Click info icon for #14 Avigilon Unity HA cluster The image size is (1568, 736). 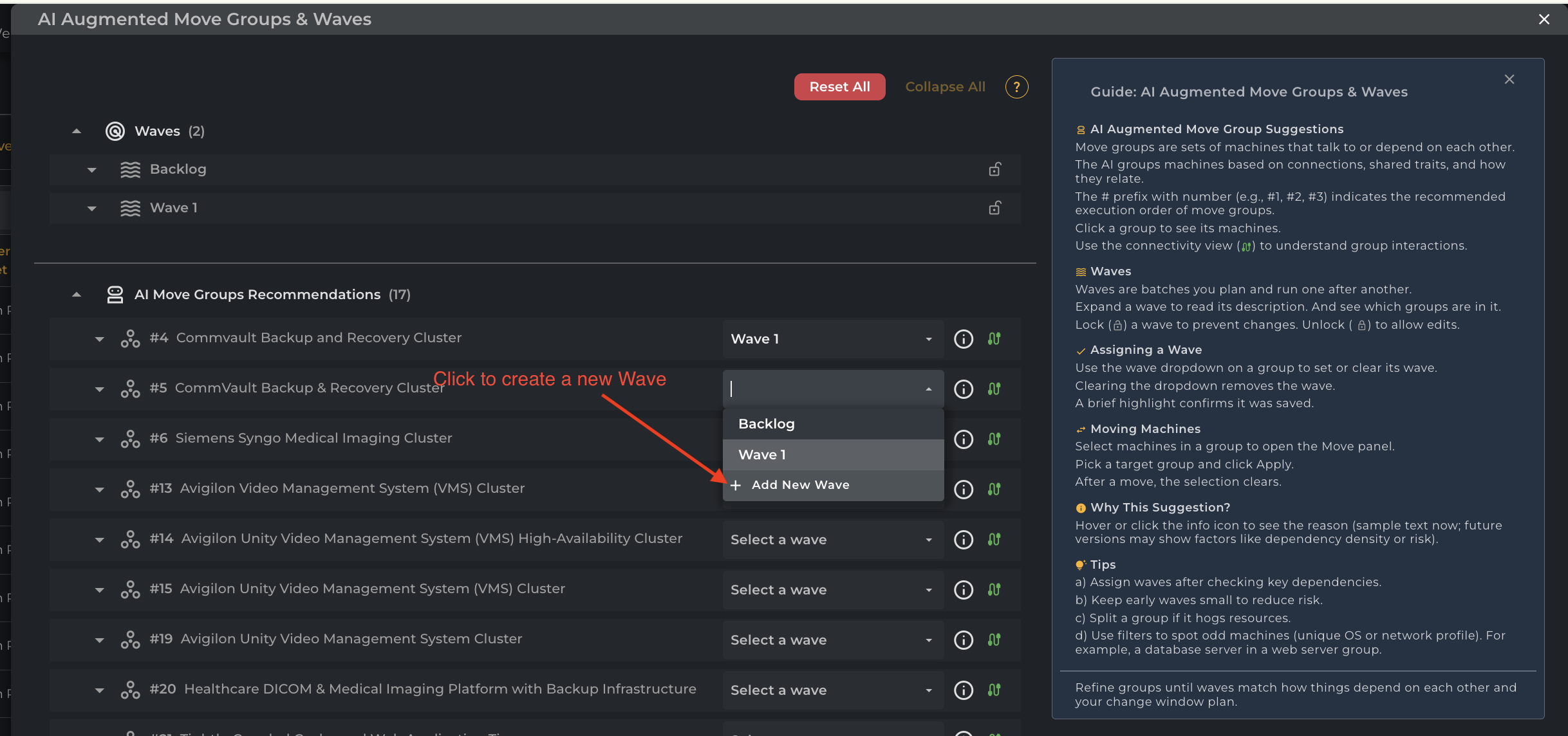pos(963,540)
